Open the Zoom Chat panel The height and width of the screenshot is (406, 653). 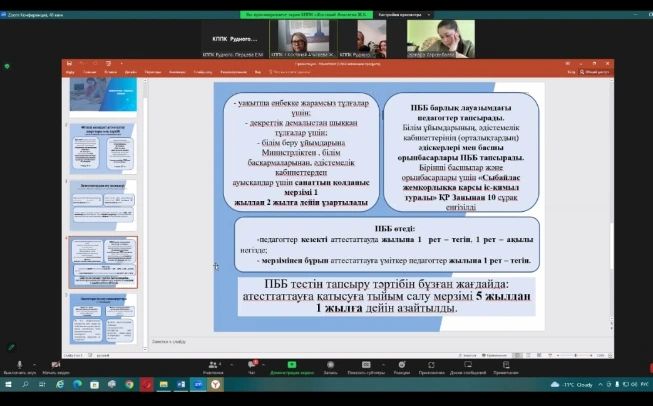[x=254, y=366]
